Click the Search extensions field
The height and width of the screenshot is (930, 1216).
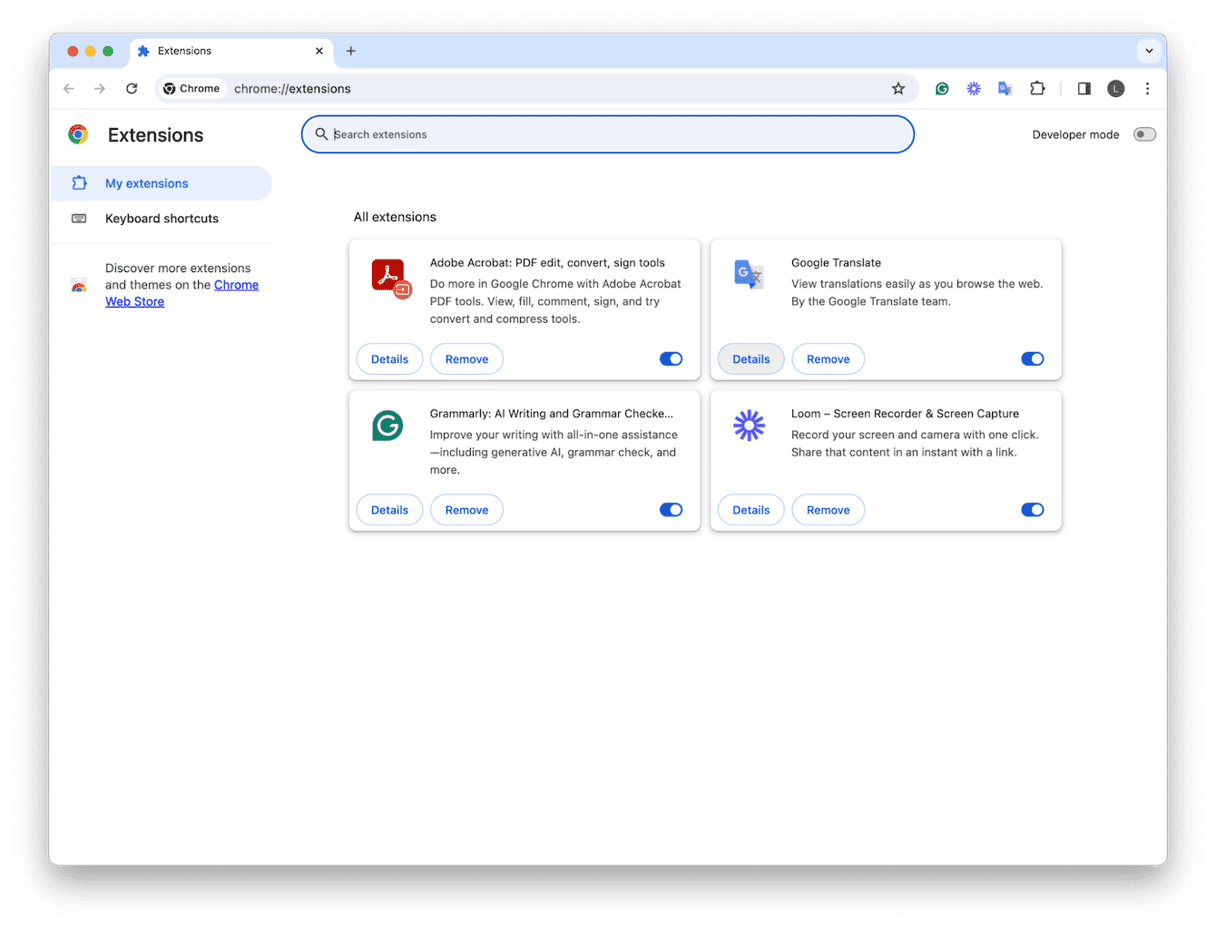pos(608,134)
